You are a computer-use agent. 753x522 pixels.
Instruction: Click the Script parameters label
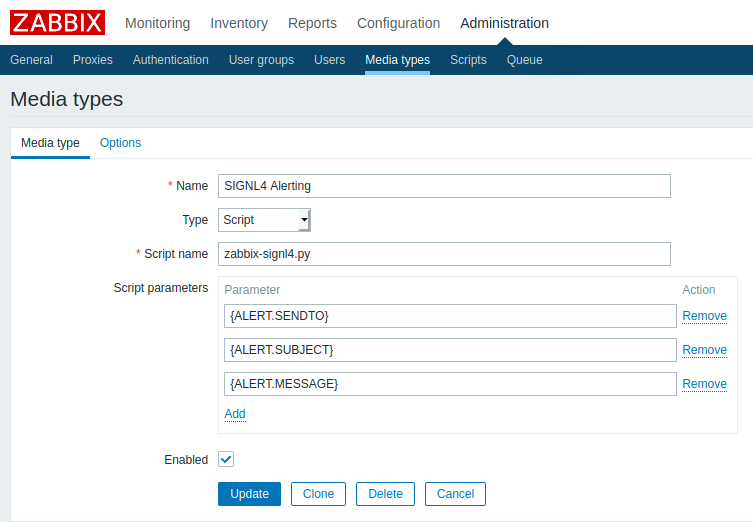[161, 288]
